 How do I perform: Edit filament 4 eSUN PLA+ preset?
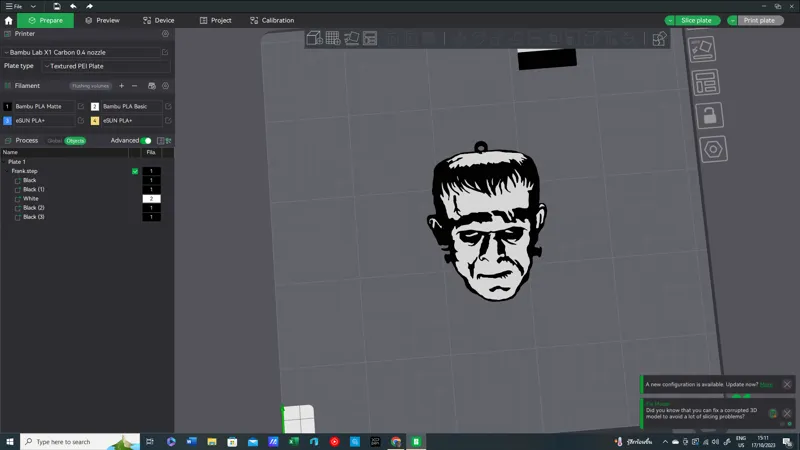tap(168, 120)
